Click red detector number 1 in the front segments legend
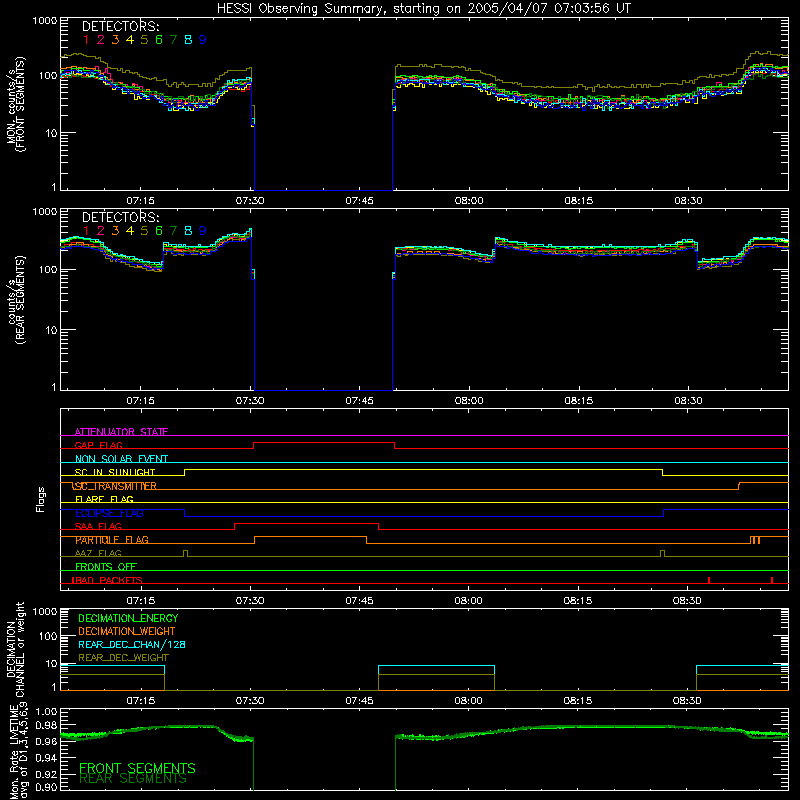 86,40
